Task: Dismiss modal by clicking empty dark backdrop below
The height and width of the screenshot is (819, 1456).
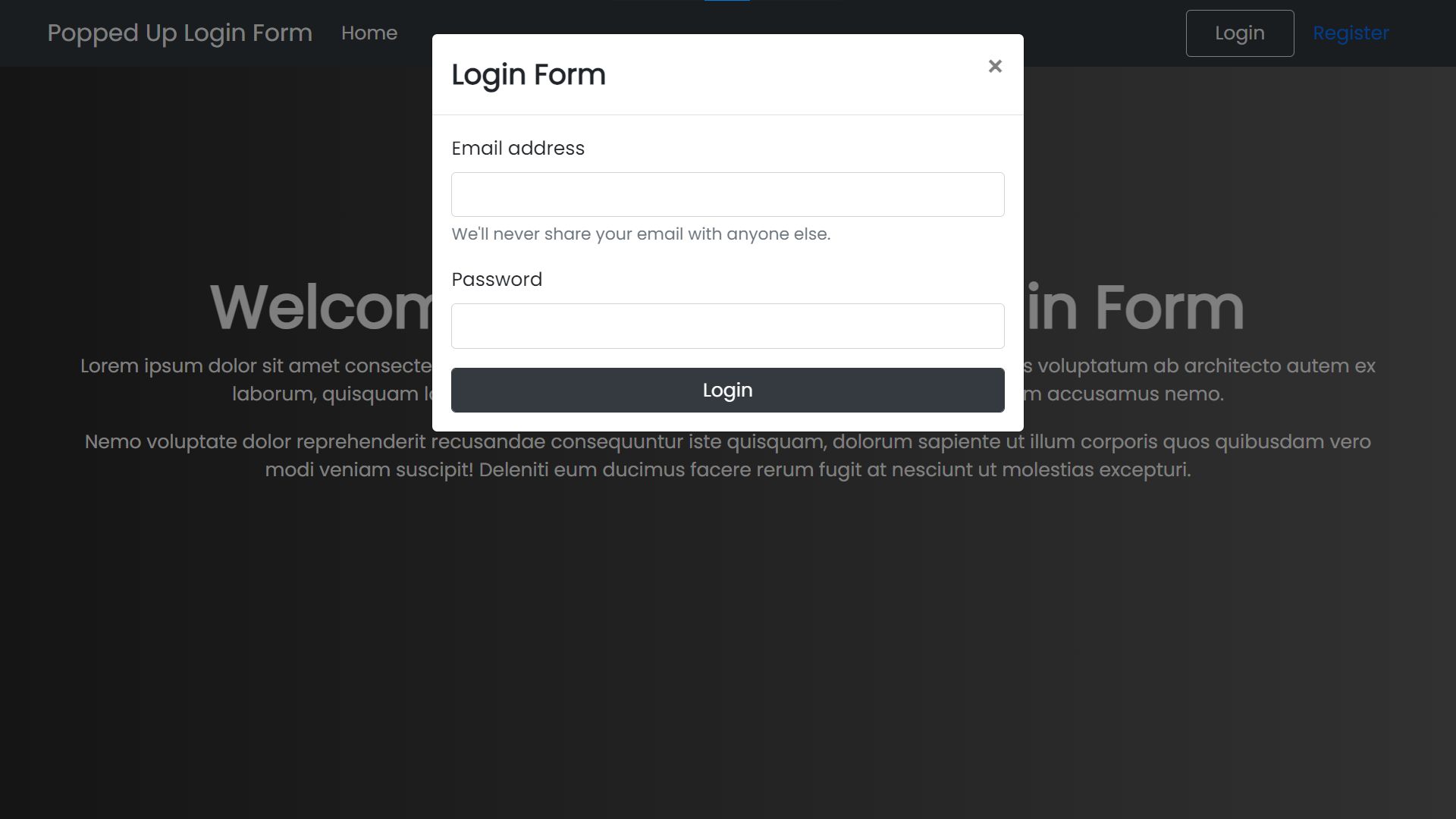Action: point(728,645)
